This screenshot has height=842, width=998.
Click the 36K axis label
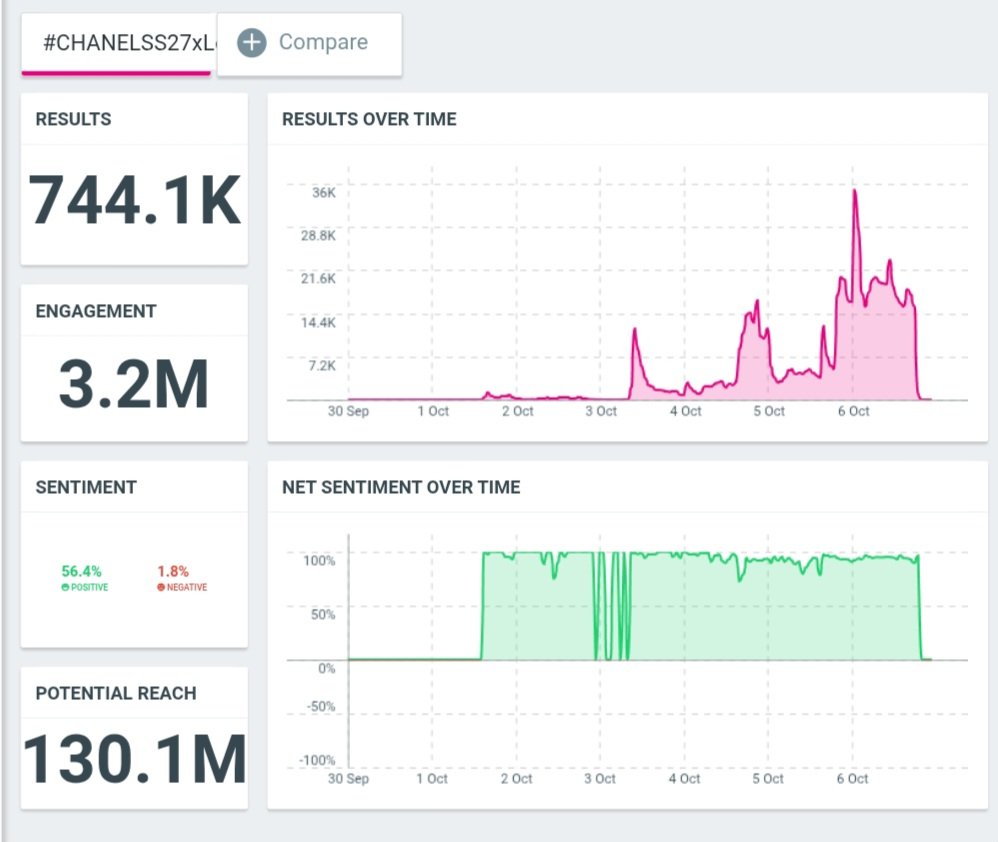[323, 192]
